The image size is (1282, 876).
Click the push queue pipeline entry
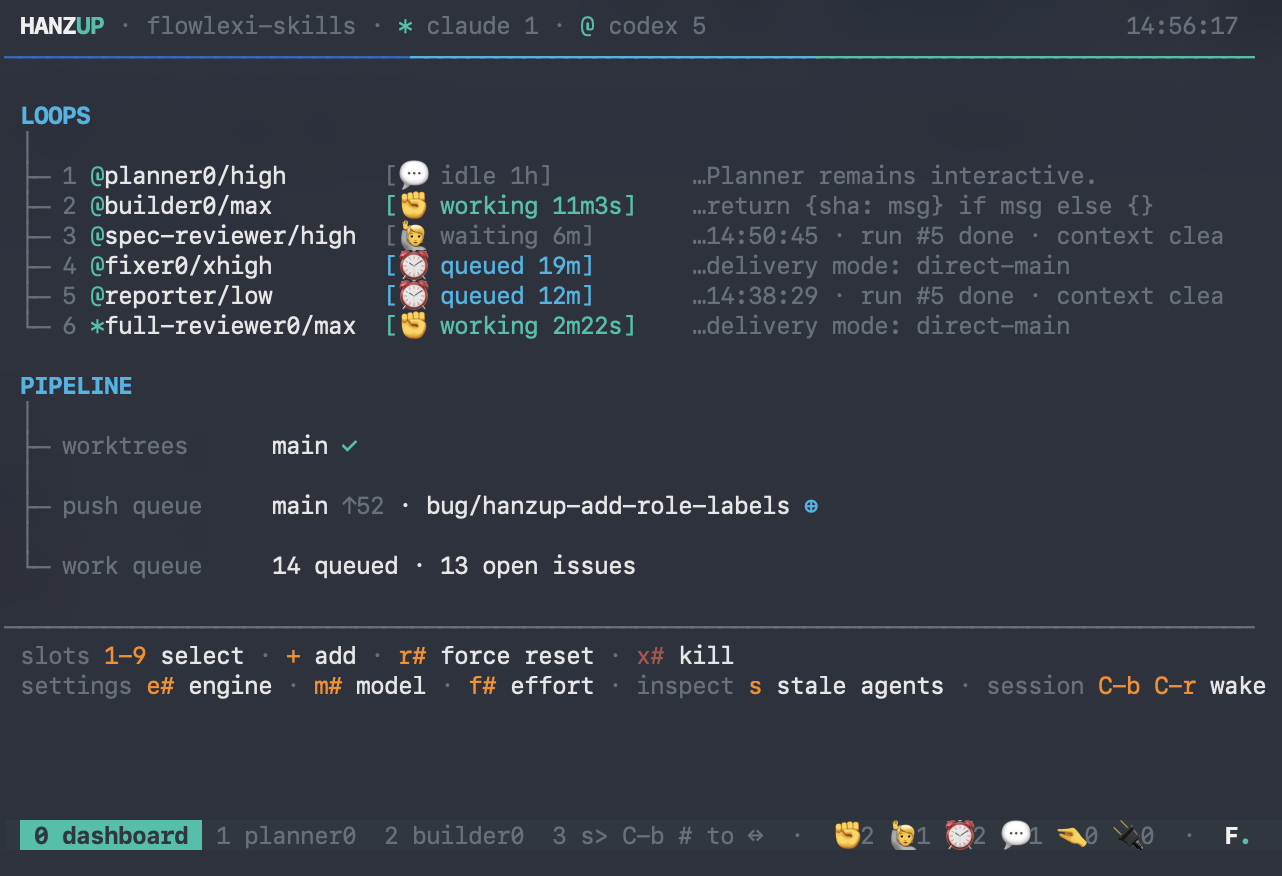(132, 506)
